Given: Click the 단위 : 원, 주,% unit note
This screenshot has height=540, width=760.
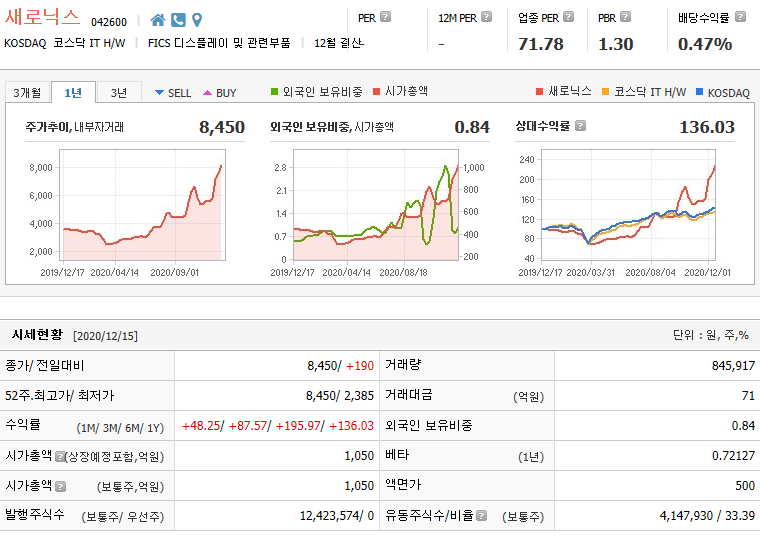Looking at the screenshot, I should [711, 335].
